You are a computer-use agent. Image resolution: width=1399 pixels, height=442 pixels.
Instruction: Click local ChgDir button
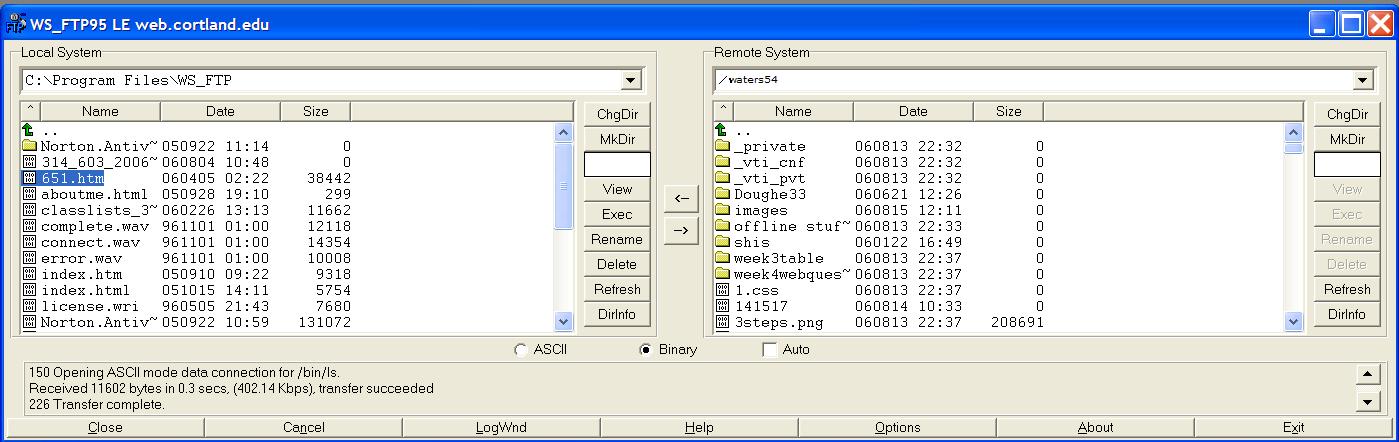click(617, 114)
